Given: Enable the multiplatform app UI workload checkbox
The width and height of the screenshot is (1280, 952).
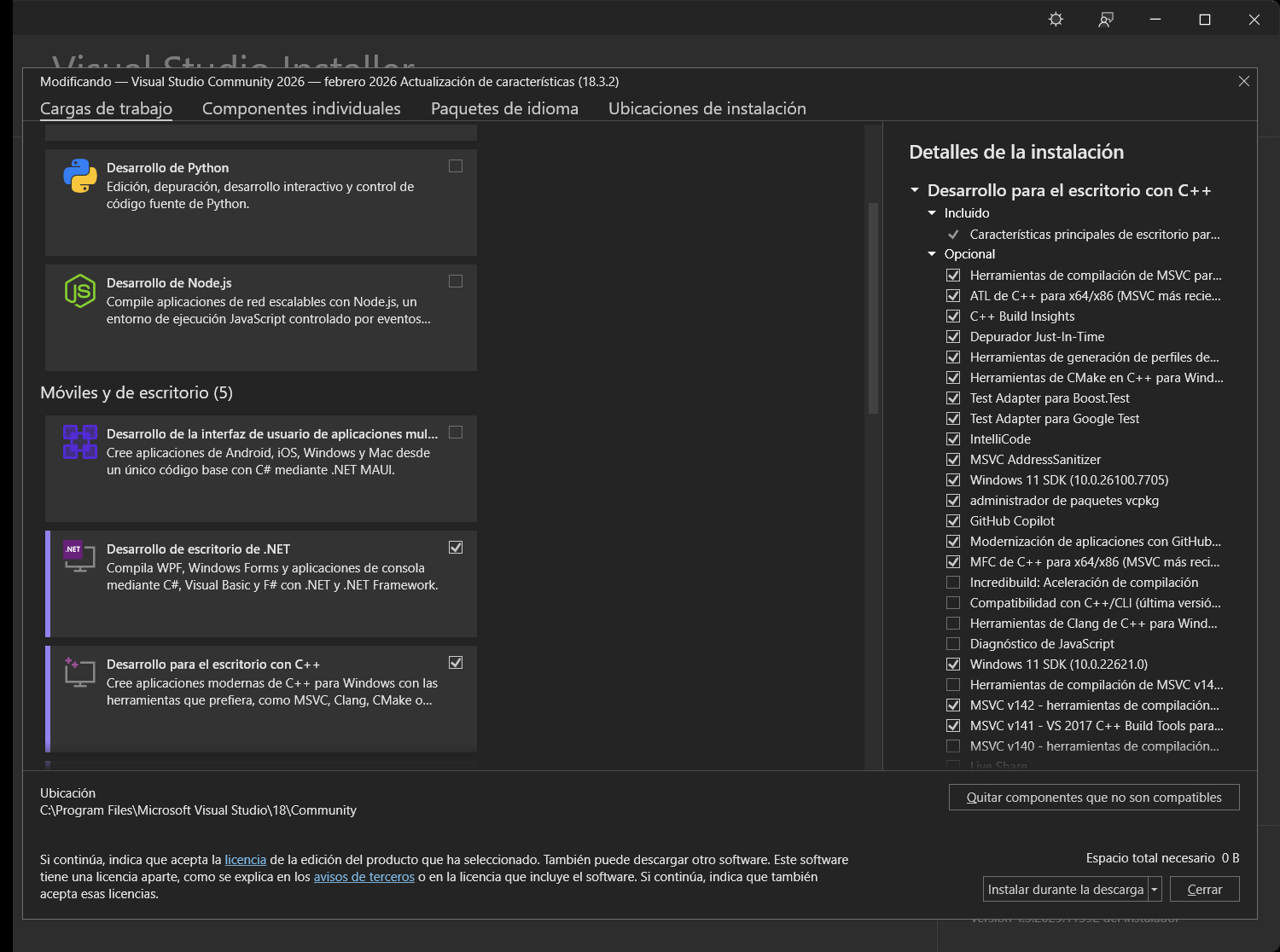Looking at the screenshot, I should [456, 432].
